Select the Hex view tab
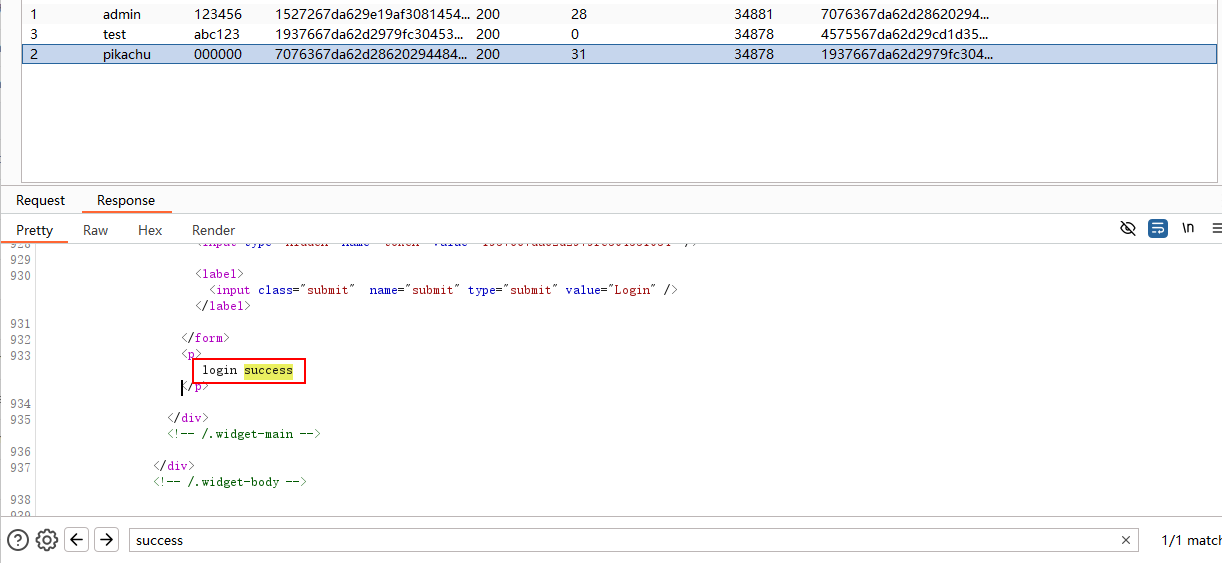The width and height of the screenshot is (1222, 563). (x=150, y=230)
